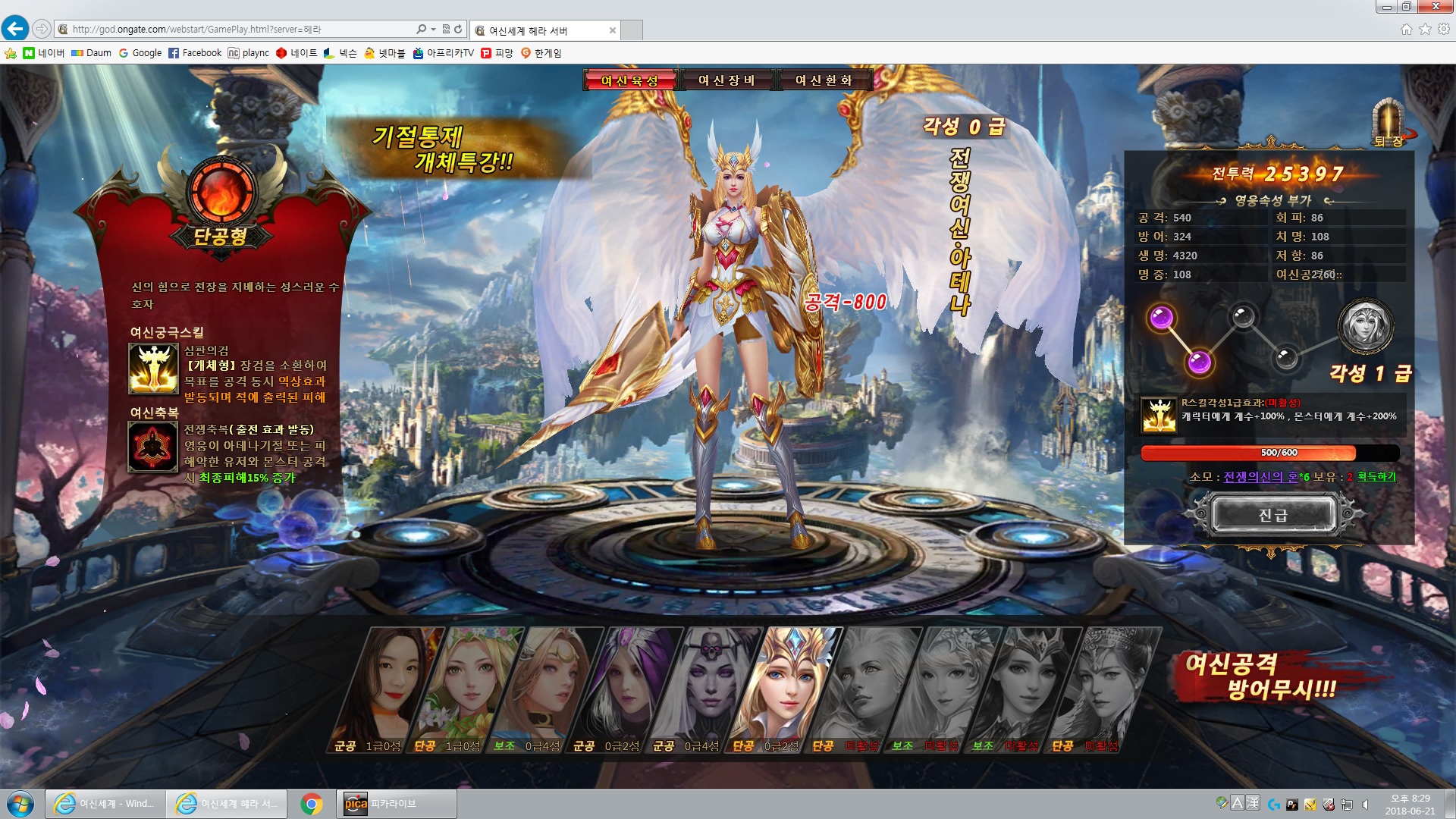Open the 네이버 favorites bookmark
Screen dimensions: 1456x819
pos(44,53)
